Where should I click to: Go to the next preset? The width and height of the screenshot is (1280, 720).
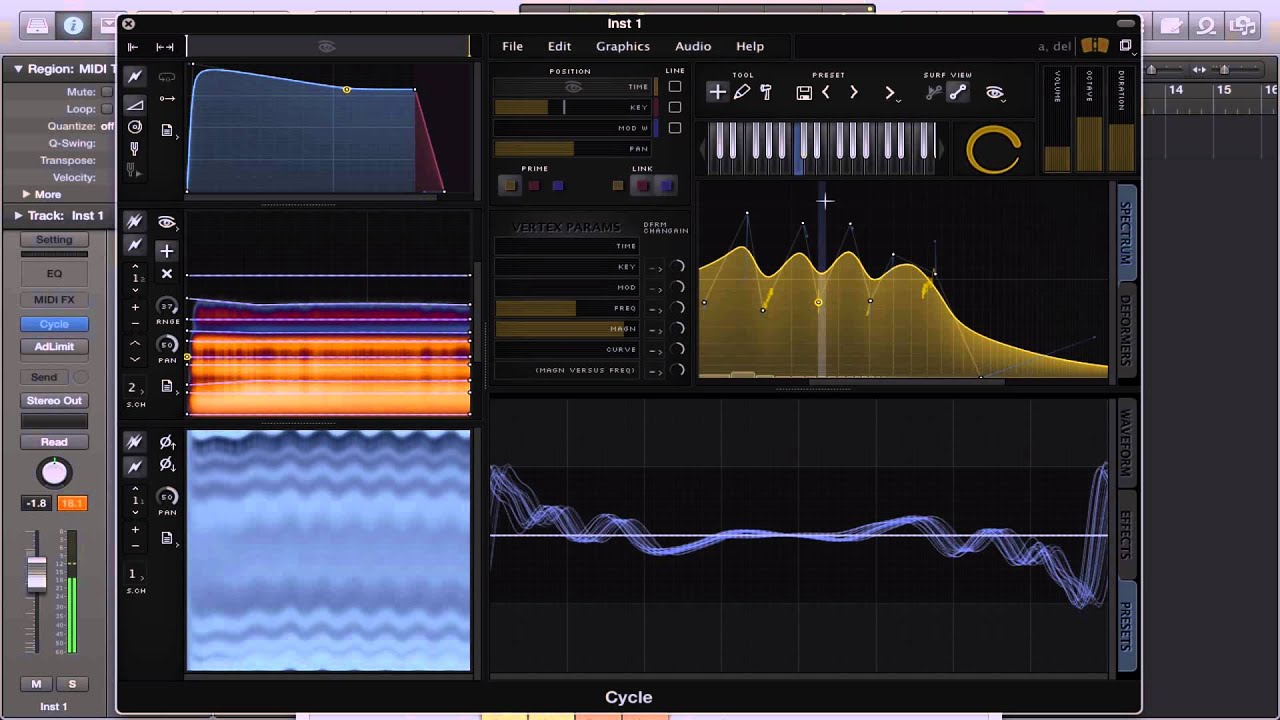point(853,92)
